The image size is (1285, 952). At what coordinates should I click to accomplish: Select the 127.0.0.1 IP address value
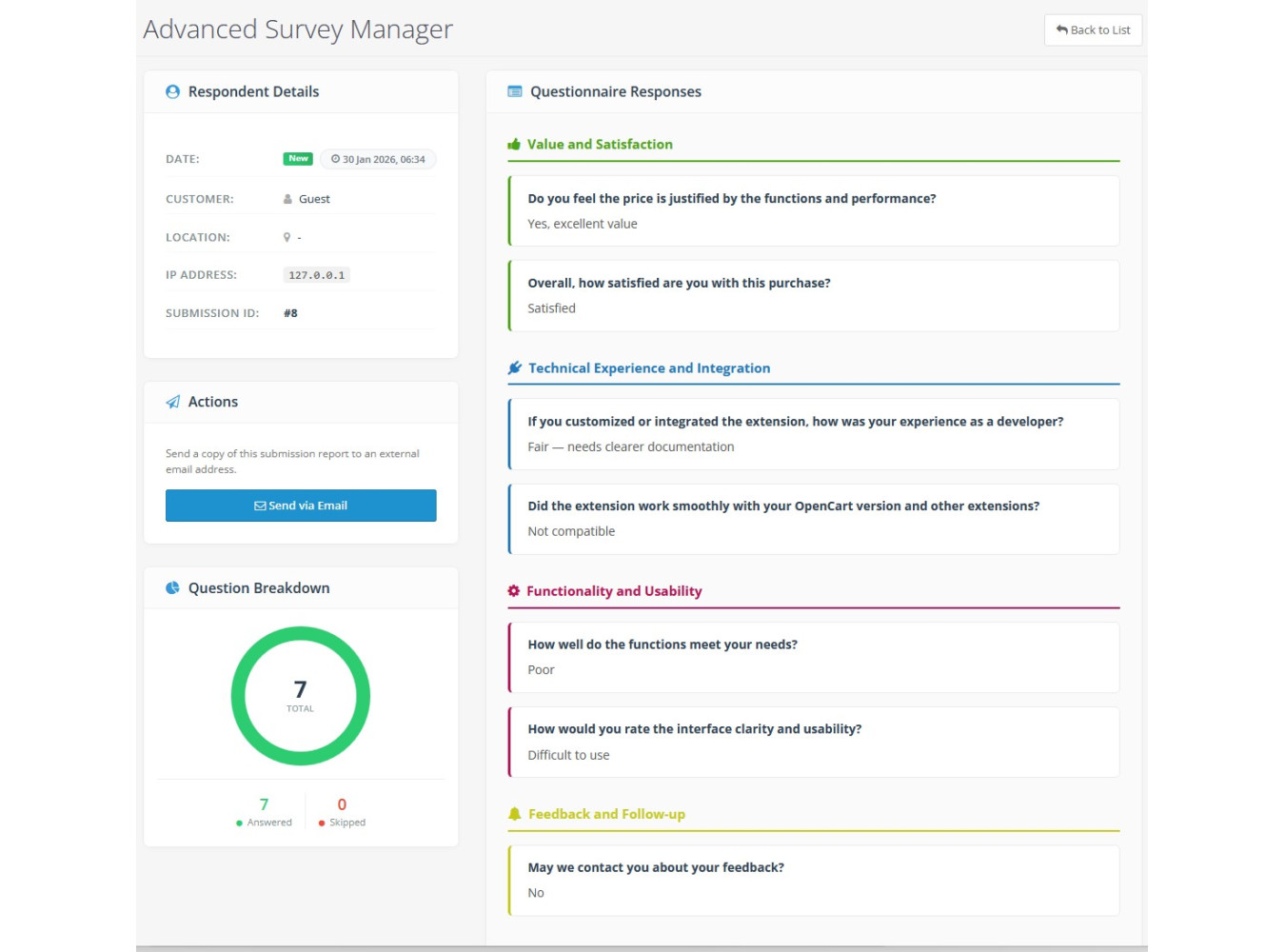click(x=317, y=275)
